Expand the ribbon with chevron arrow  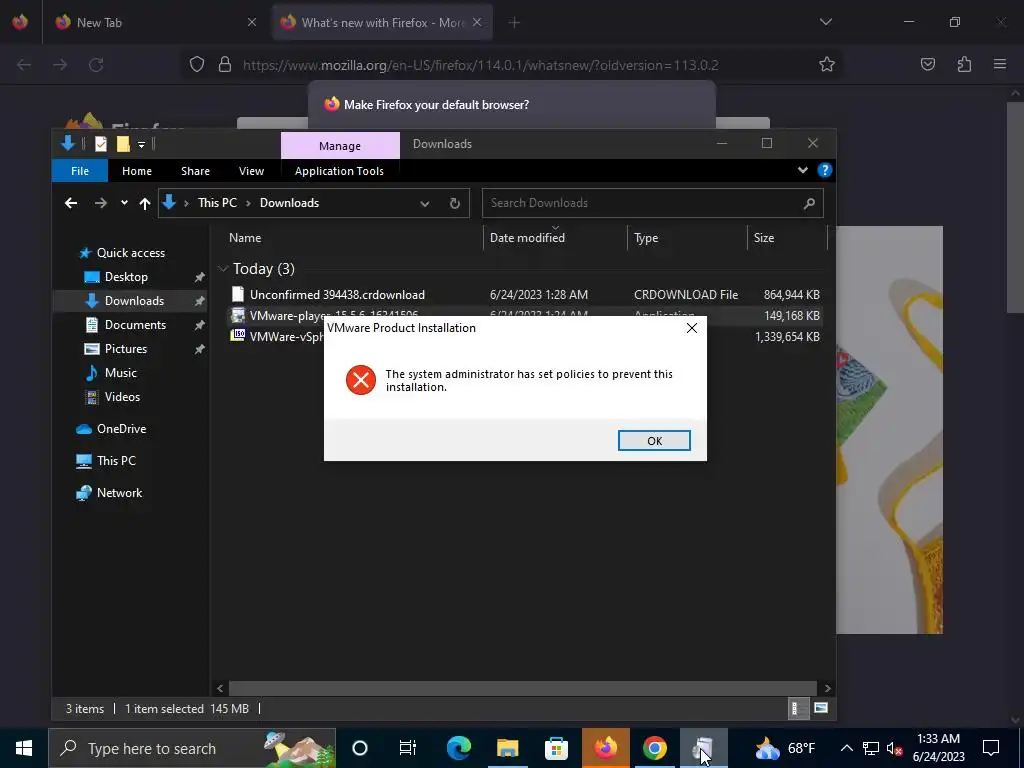pyautogui.click(x=803, y=170)
